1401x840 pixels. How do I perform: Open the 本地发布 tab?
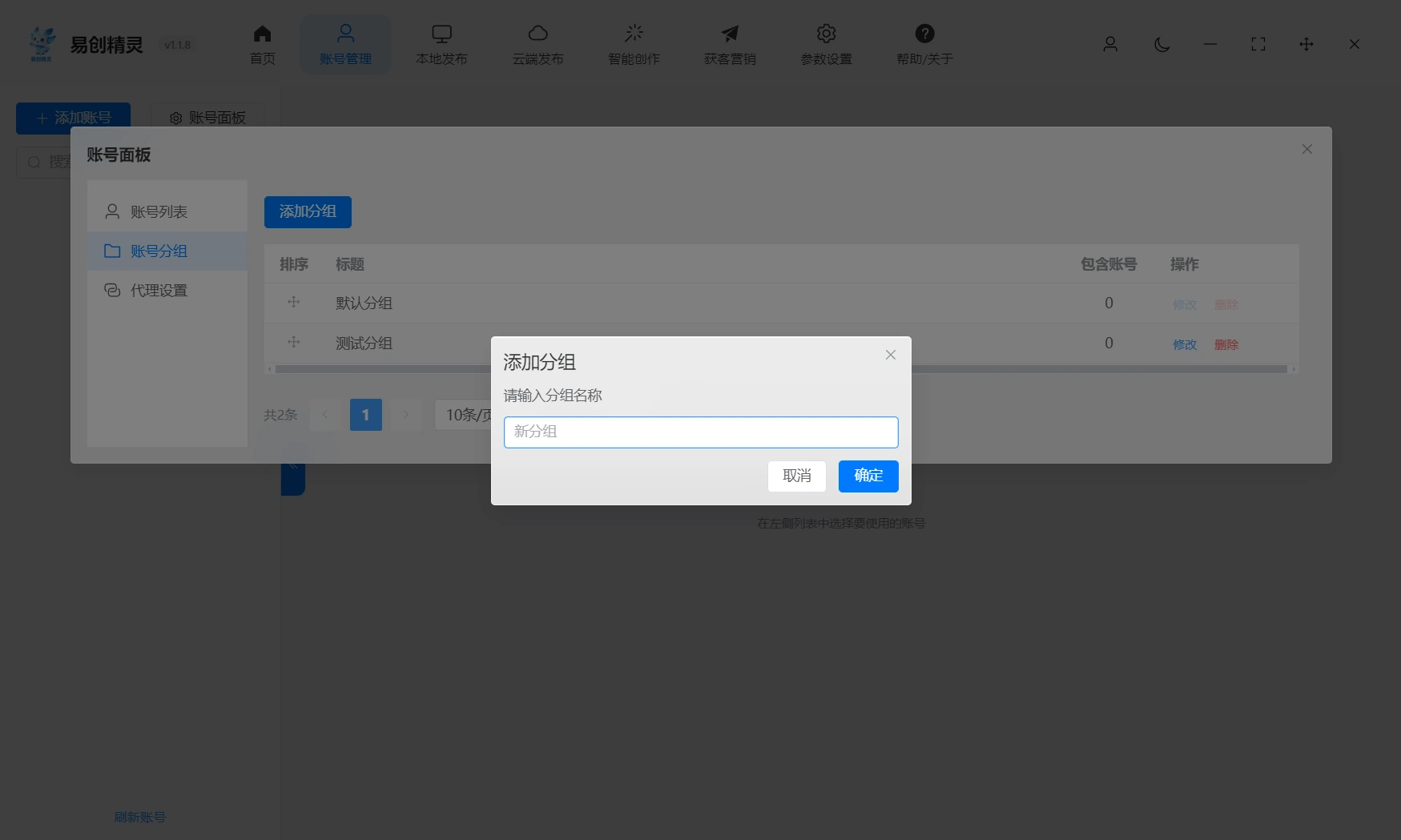click(441, 45)
